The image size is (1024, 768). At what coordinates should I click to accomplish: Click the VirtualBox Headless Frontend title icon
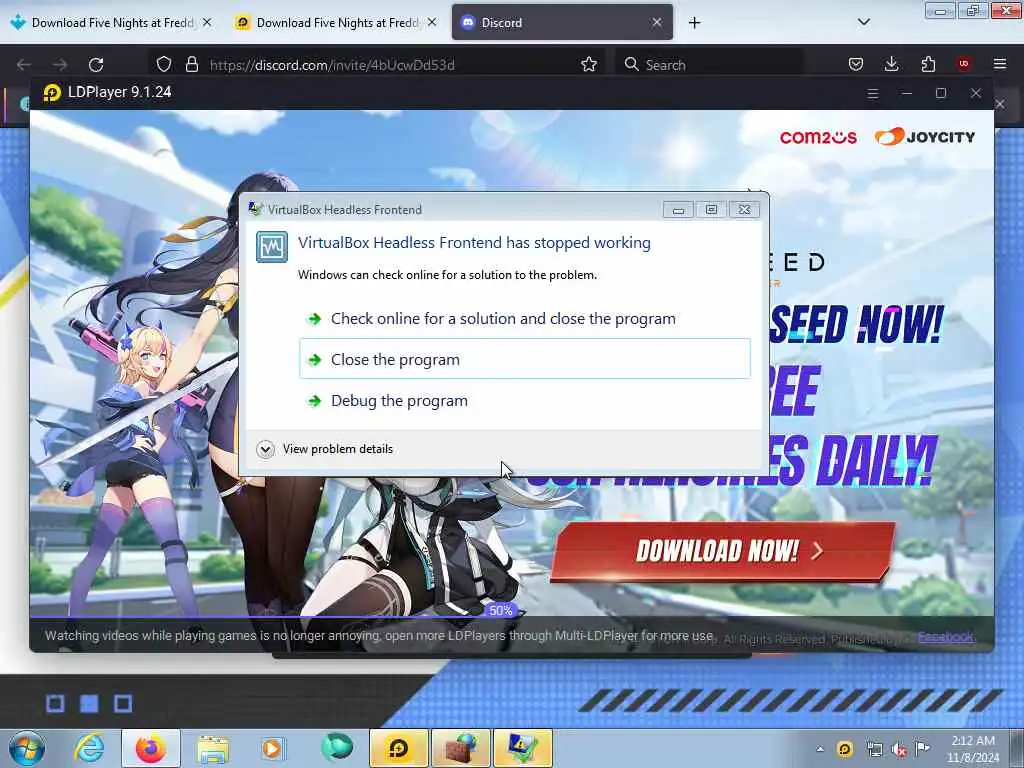click(255, 209)
